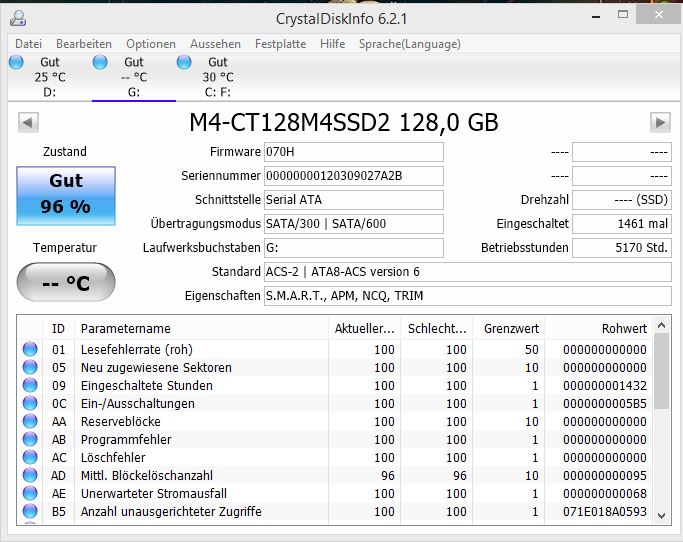Open the Optionen menu
The image size is (683, 542).
pos(151,44)
